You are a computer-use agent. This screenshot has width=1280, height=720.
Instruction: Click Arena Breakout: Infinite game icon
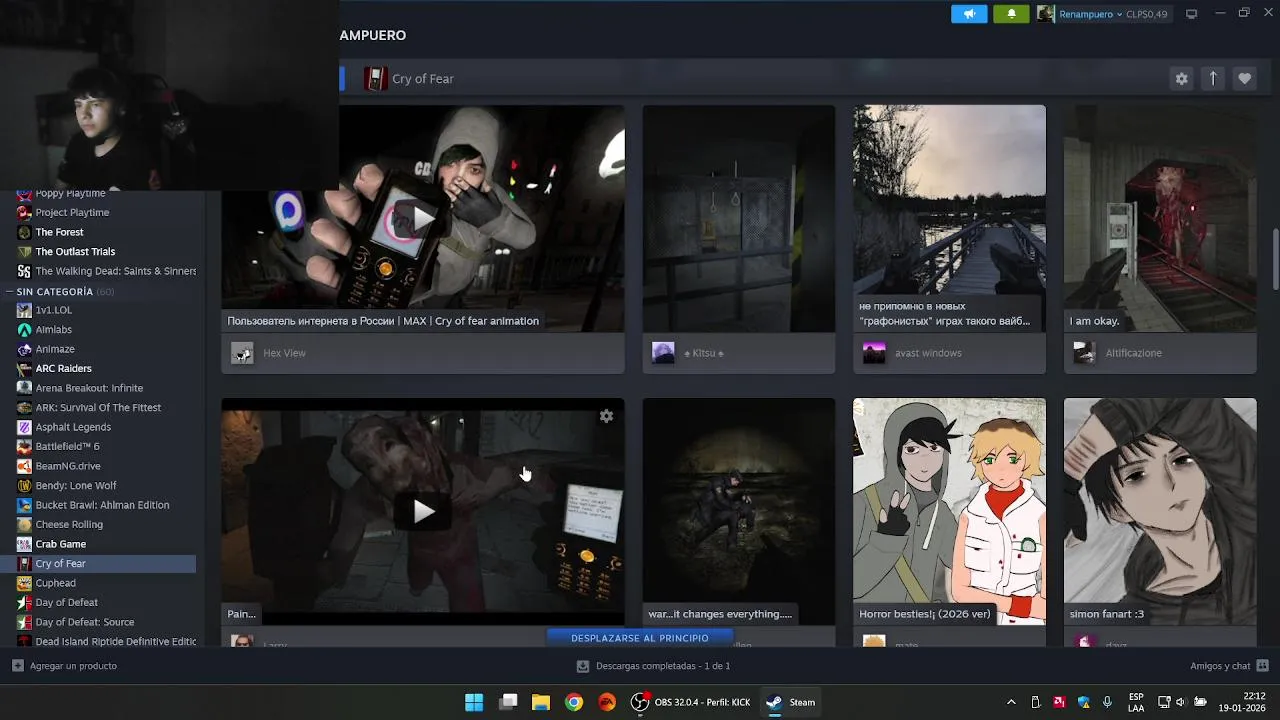pyautogui.click(x=24, y=388)
